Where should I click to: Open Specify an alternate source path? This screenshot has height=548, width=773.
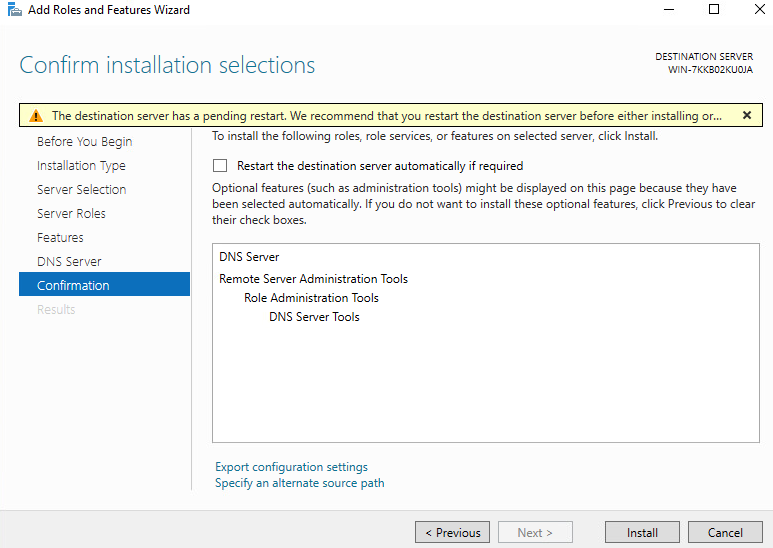point(300,483)
